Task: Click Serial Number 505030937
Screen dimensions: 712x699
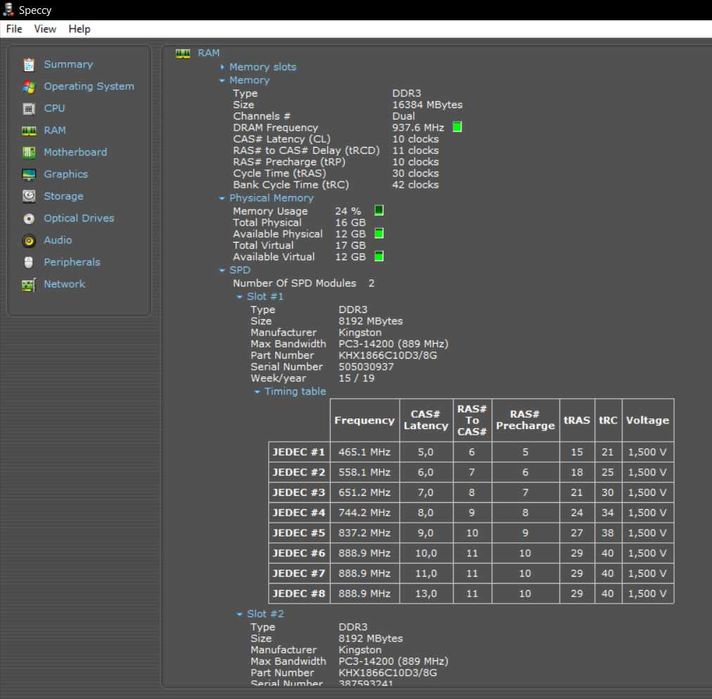Action: click(x=366, y=367)
